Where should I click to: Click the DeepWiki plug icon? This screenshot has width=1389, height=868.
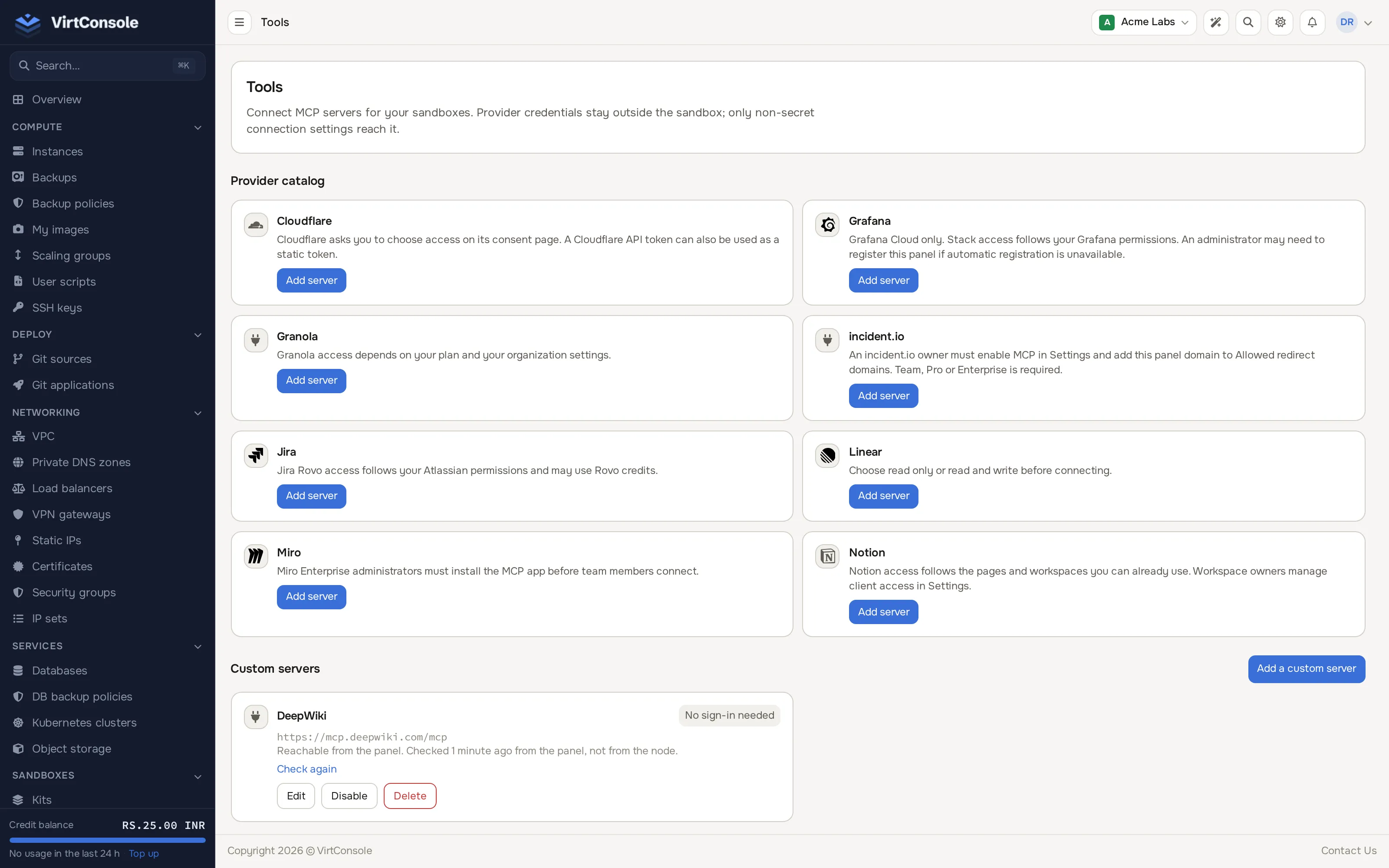[256, 717]
